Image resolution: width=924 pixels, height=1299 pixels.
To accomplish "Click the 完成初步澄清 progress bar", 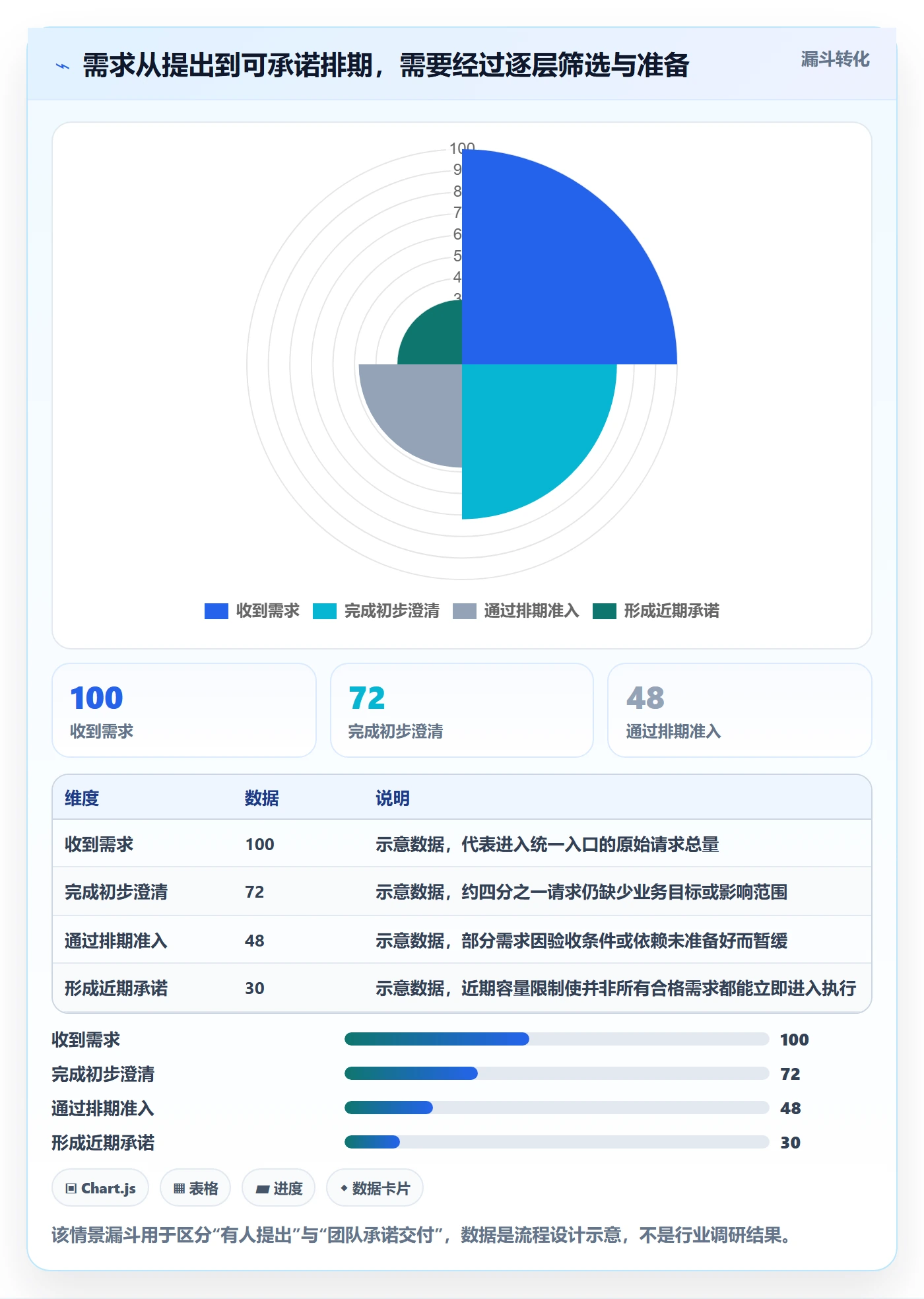I will [x=556, y=1073].
